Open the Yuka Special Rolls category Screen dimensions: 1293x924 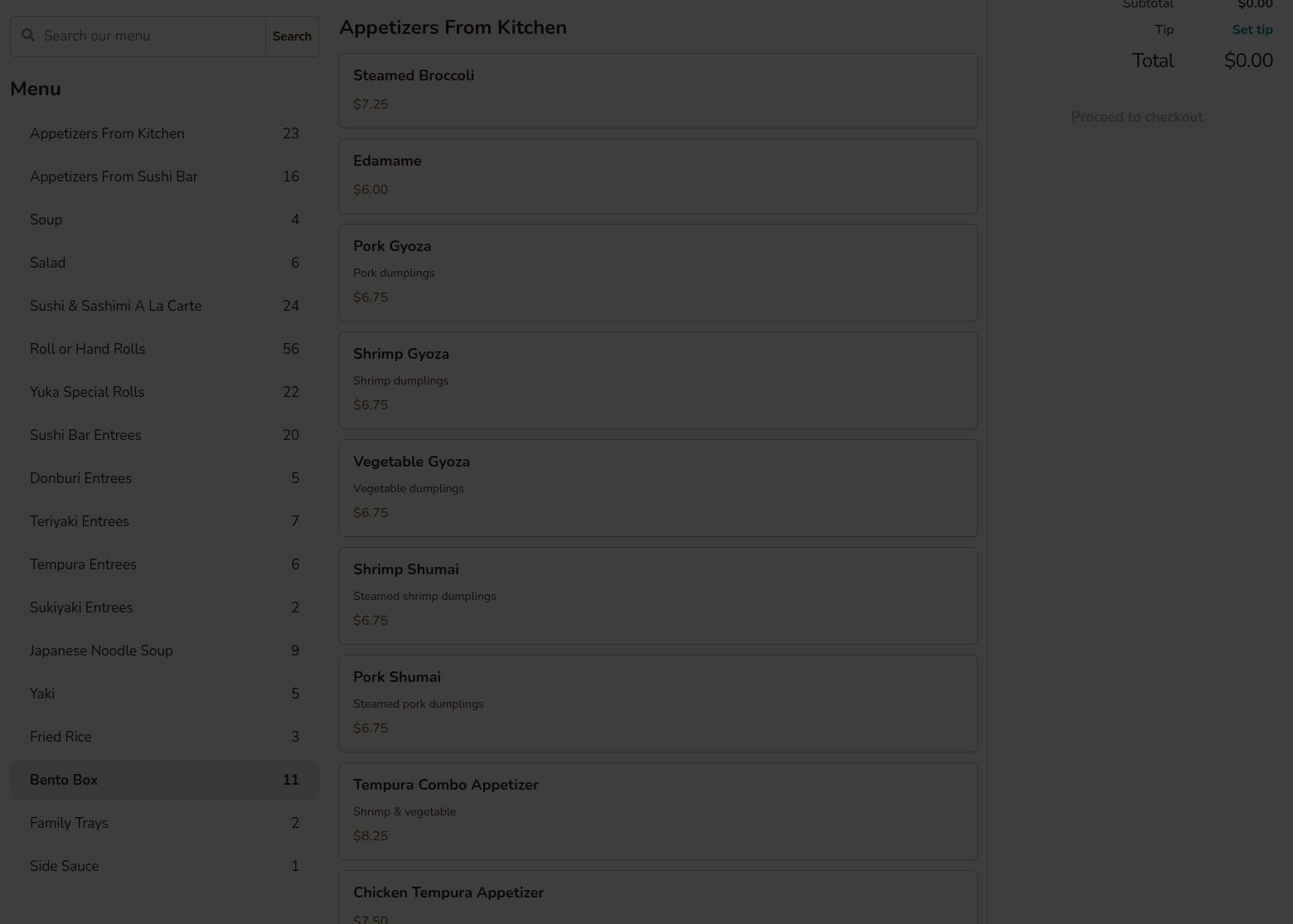pos(164,392)
